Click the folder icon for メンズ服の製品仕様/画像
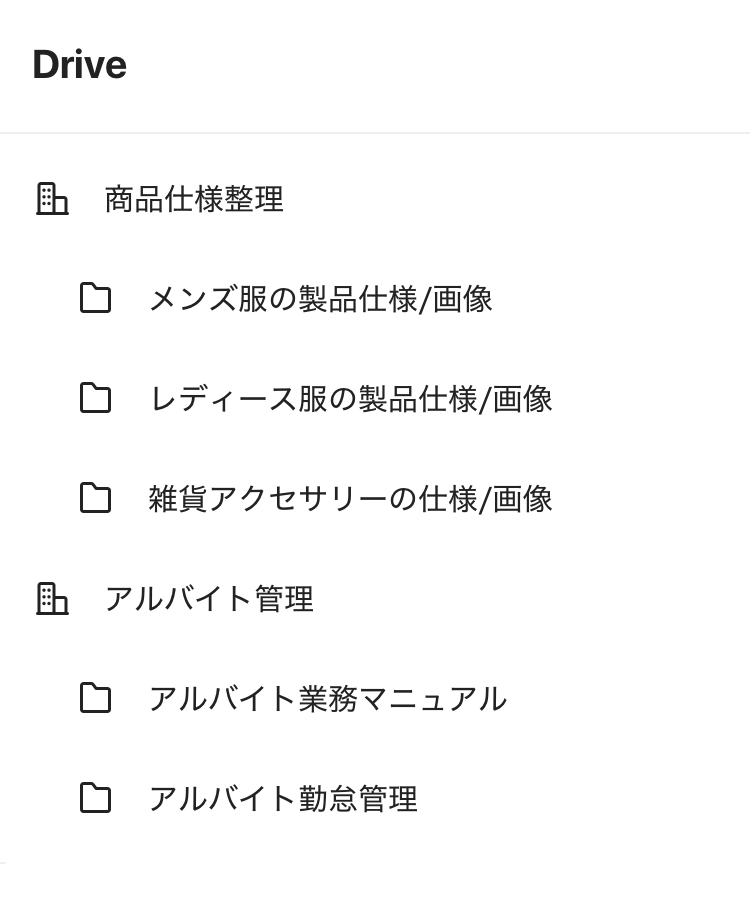The height and width of the screenshot is (900, 750). tap(95, 298)
